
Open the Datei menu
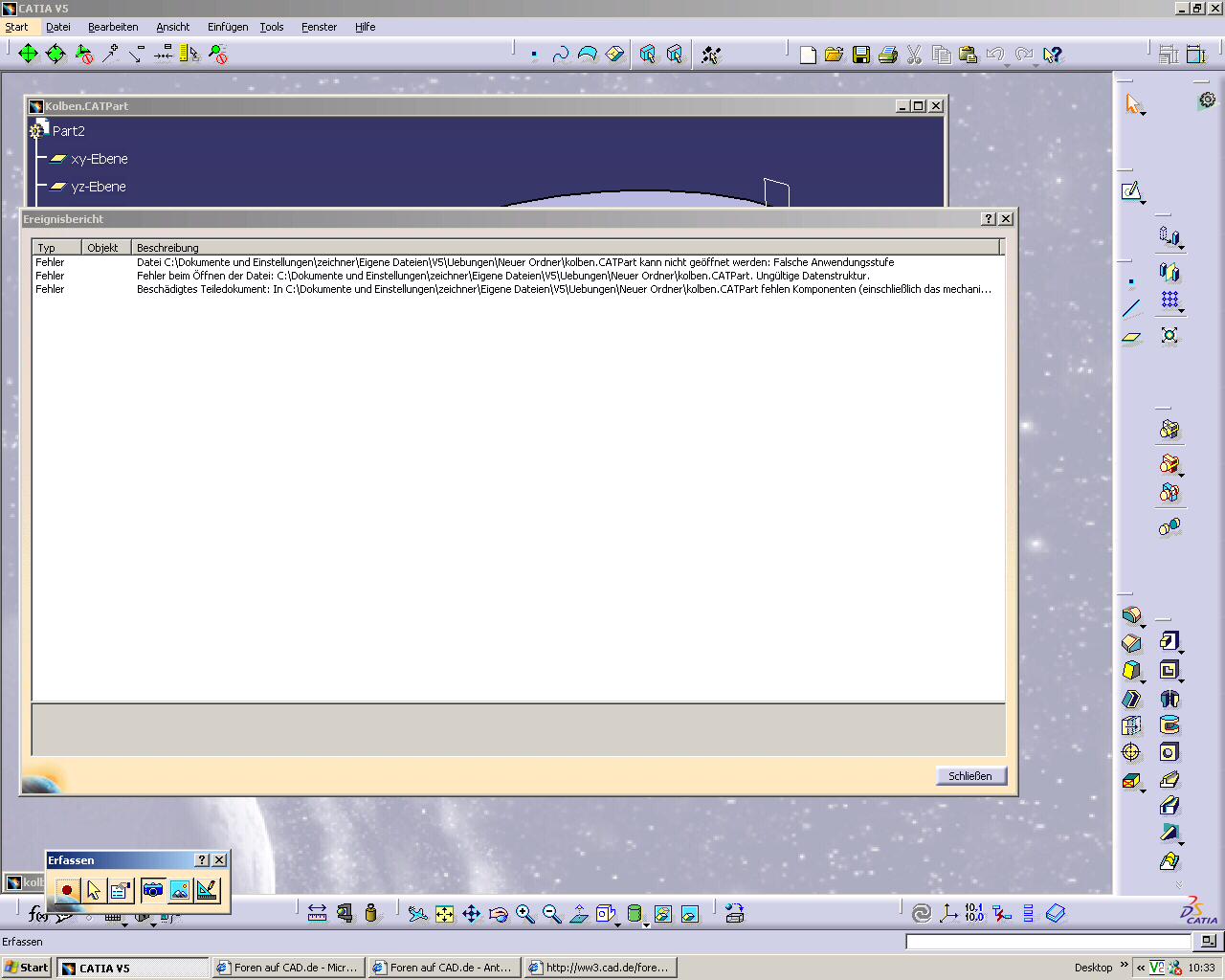[58, 27]
